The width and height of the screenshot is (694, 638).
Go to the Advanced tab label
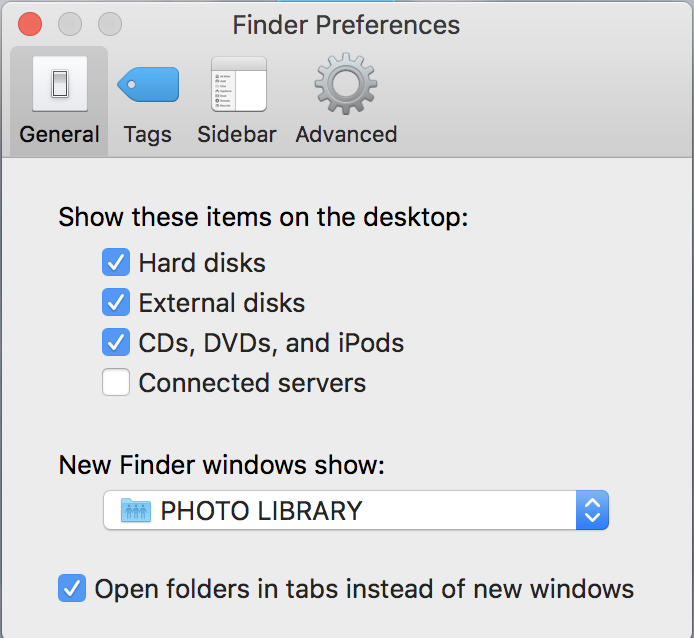(346, 135)
